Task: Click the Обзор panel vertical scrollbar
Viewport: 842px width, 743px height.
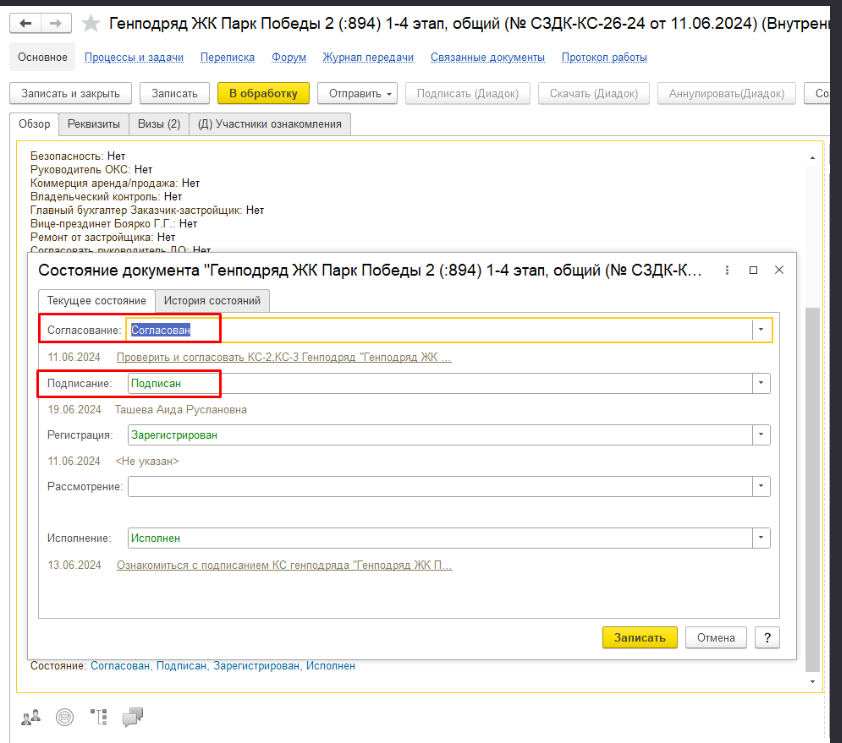Action: [x=813, y=420]
